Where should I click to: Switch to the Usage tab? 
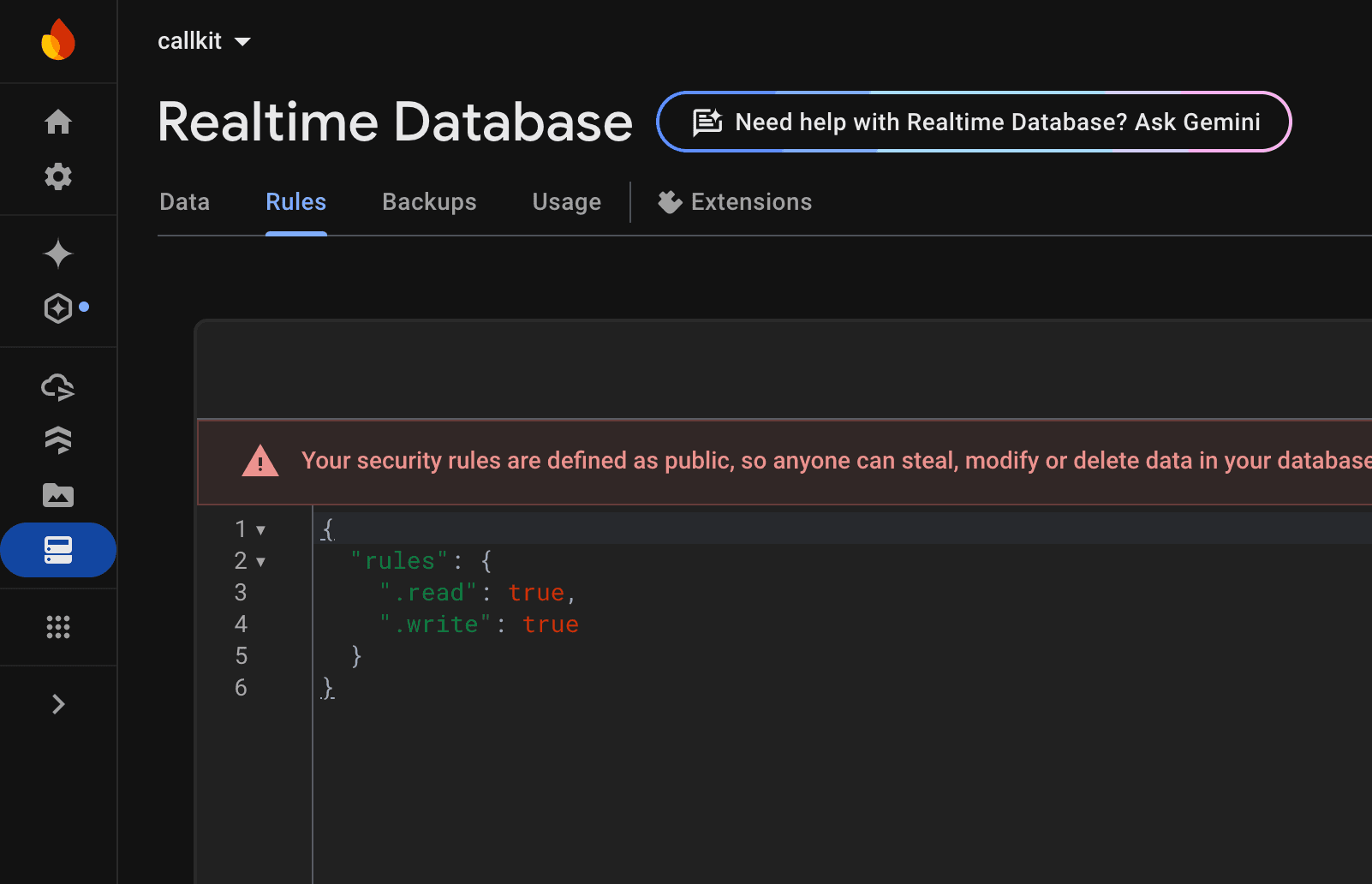(567, 202)
